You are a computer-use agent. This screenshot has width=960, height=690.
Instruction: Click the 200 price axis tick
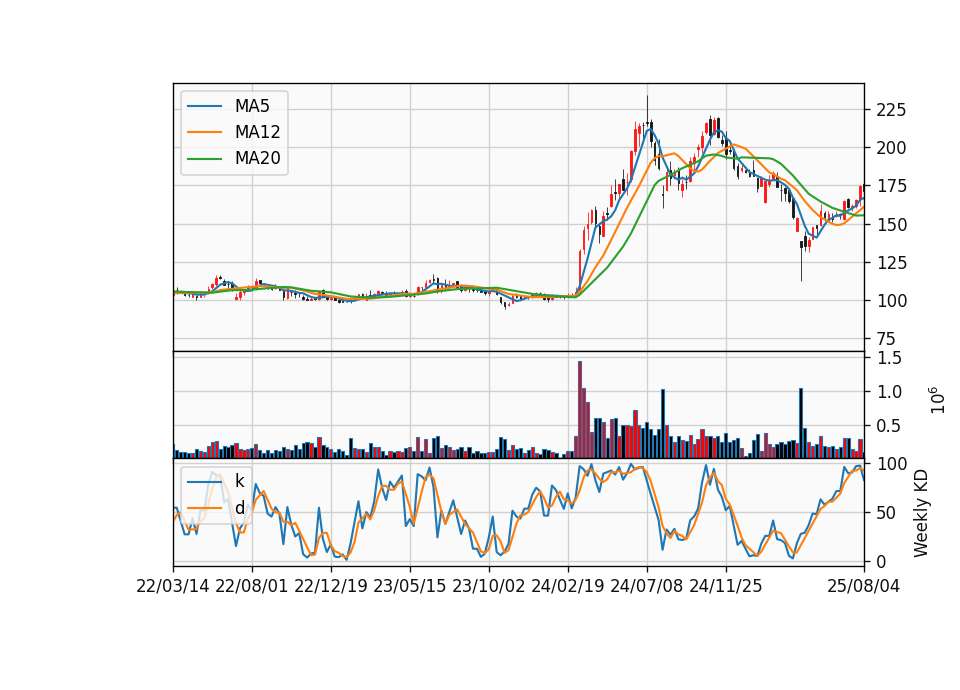click(x=891, y=148)
